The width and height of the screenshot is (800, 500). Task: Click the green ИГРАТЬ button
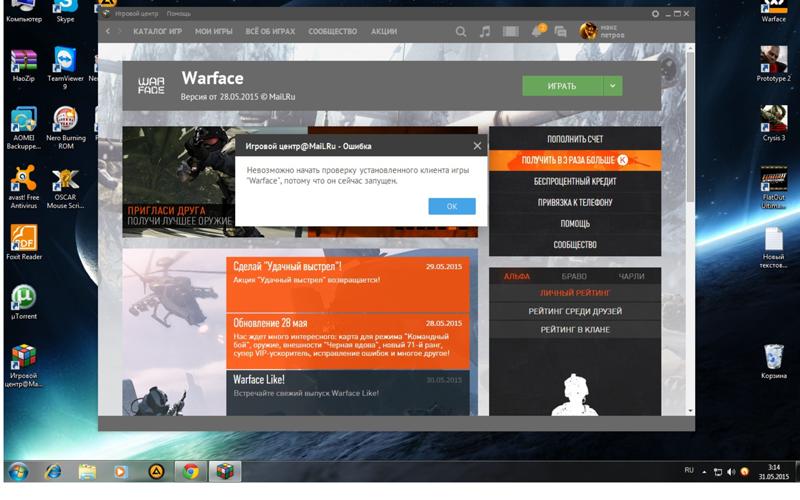pos(562,86)
